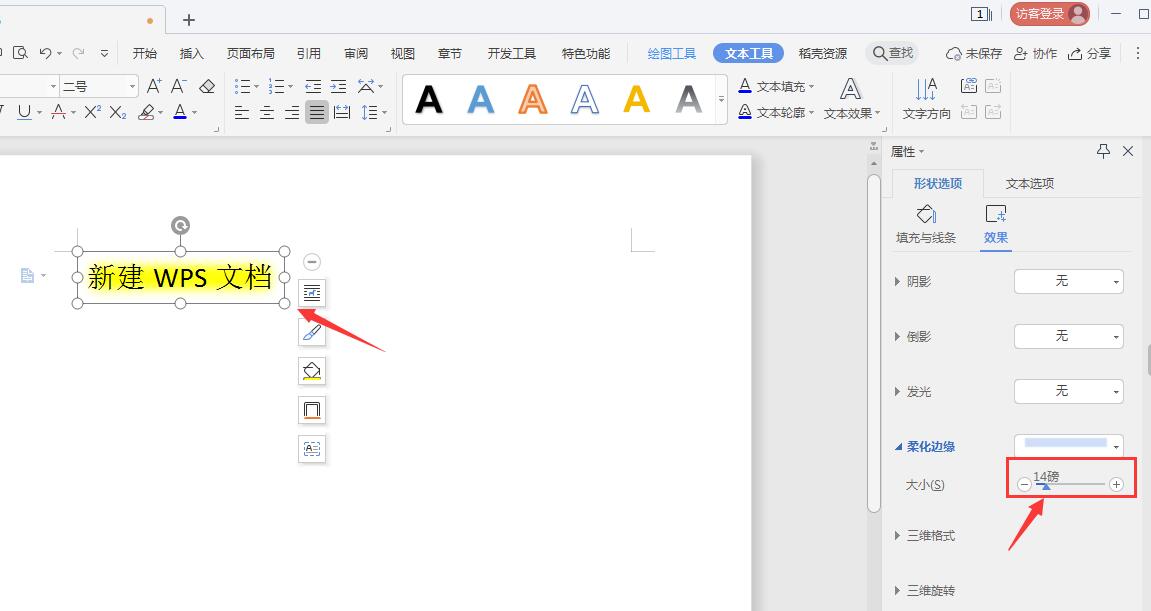Open the 文本效果 dropdown

coord(851,112)
